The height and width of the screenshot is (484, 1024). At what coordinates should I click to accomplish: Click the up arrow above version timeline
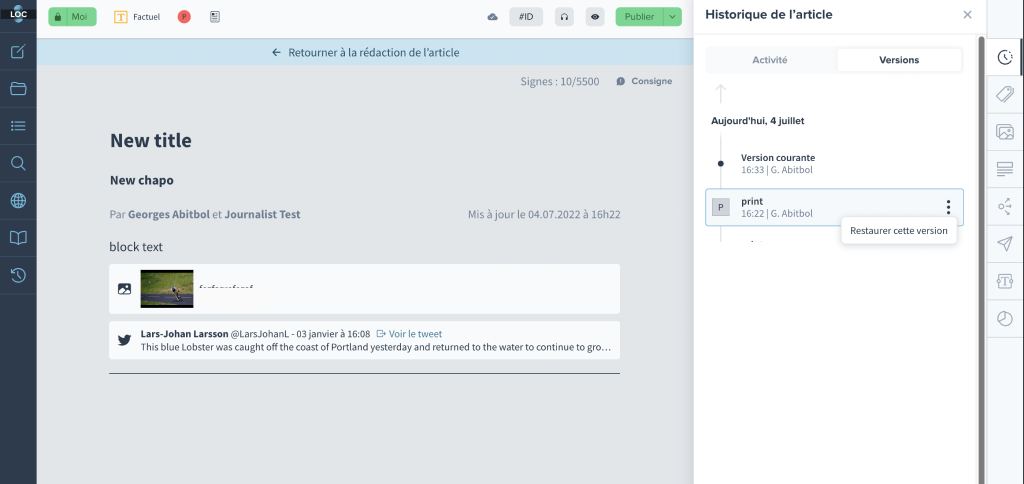[x=720, y=93]
